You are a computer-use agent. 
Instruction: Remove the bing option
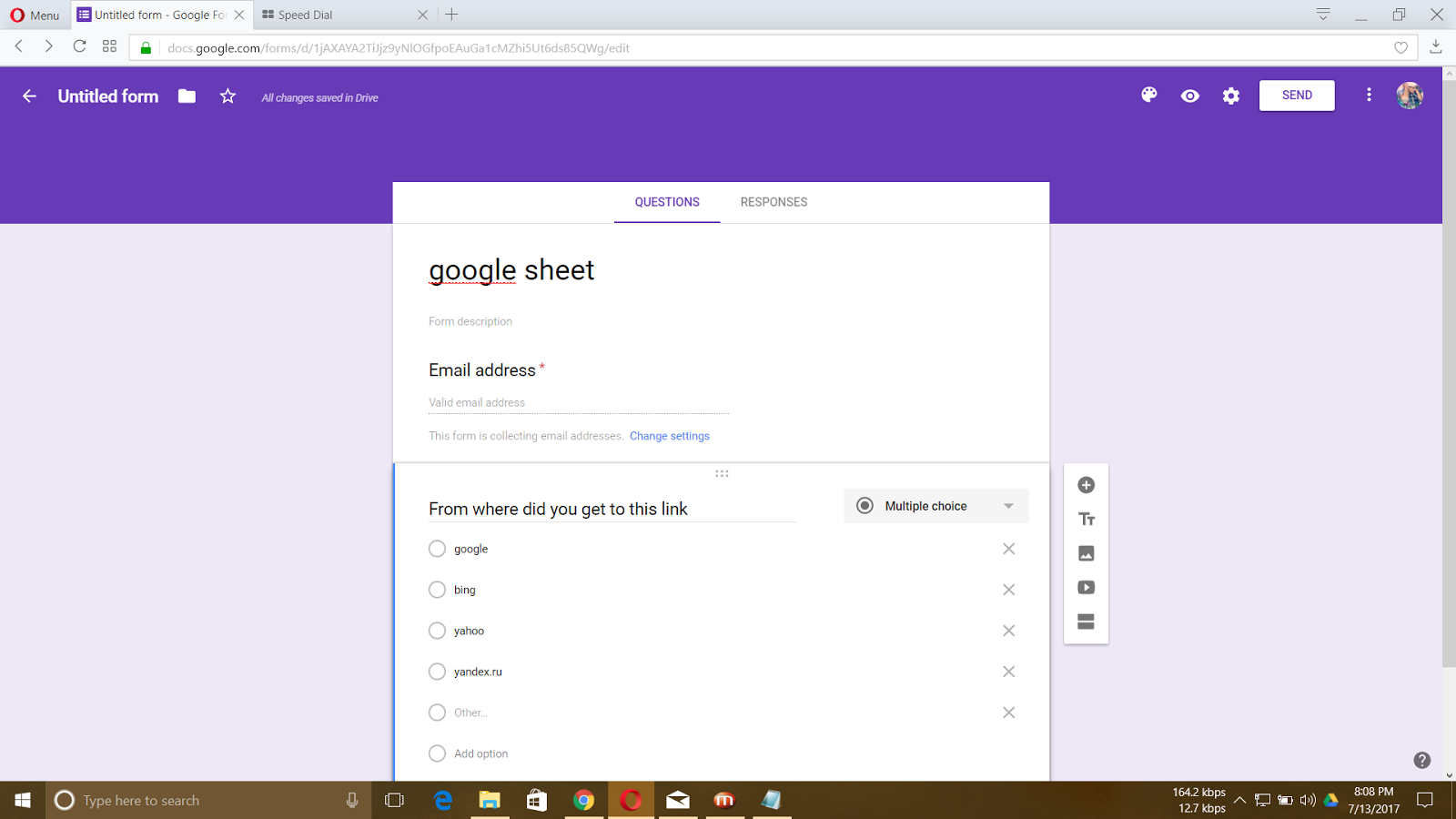(1008, 590)
